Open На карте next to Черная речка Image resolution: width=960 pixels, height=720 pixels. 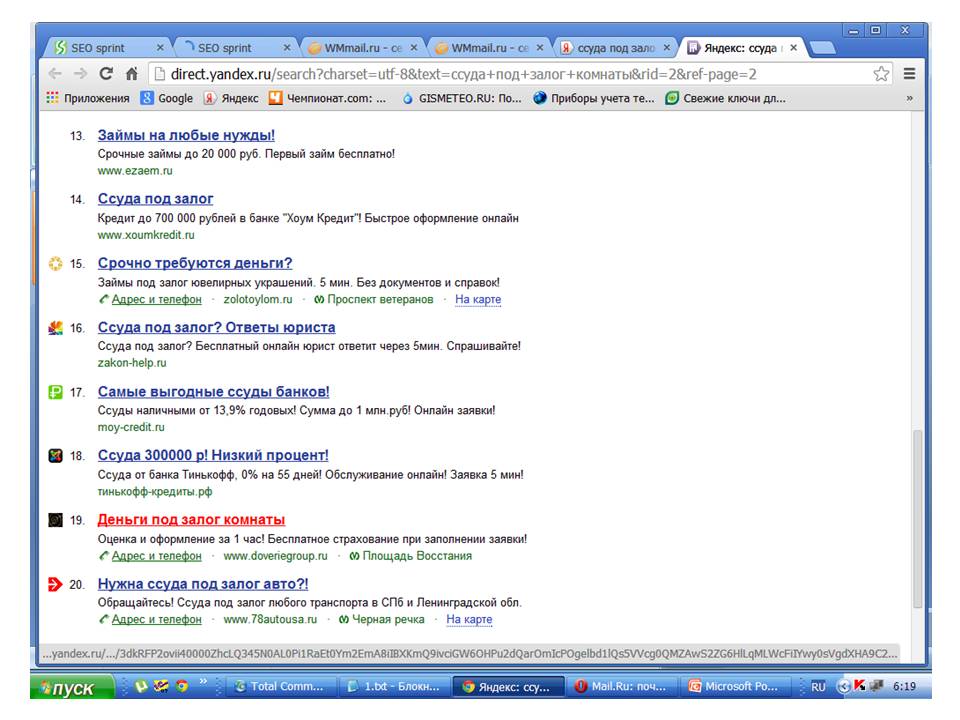pyautogui.click(x=469, y=620)
